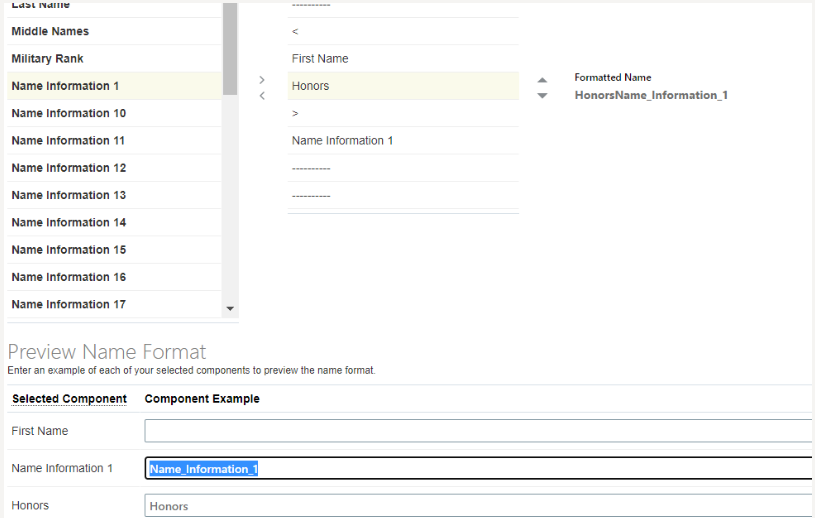Select Name Information 13 in the list

point(114,195)
